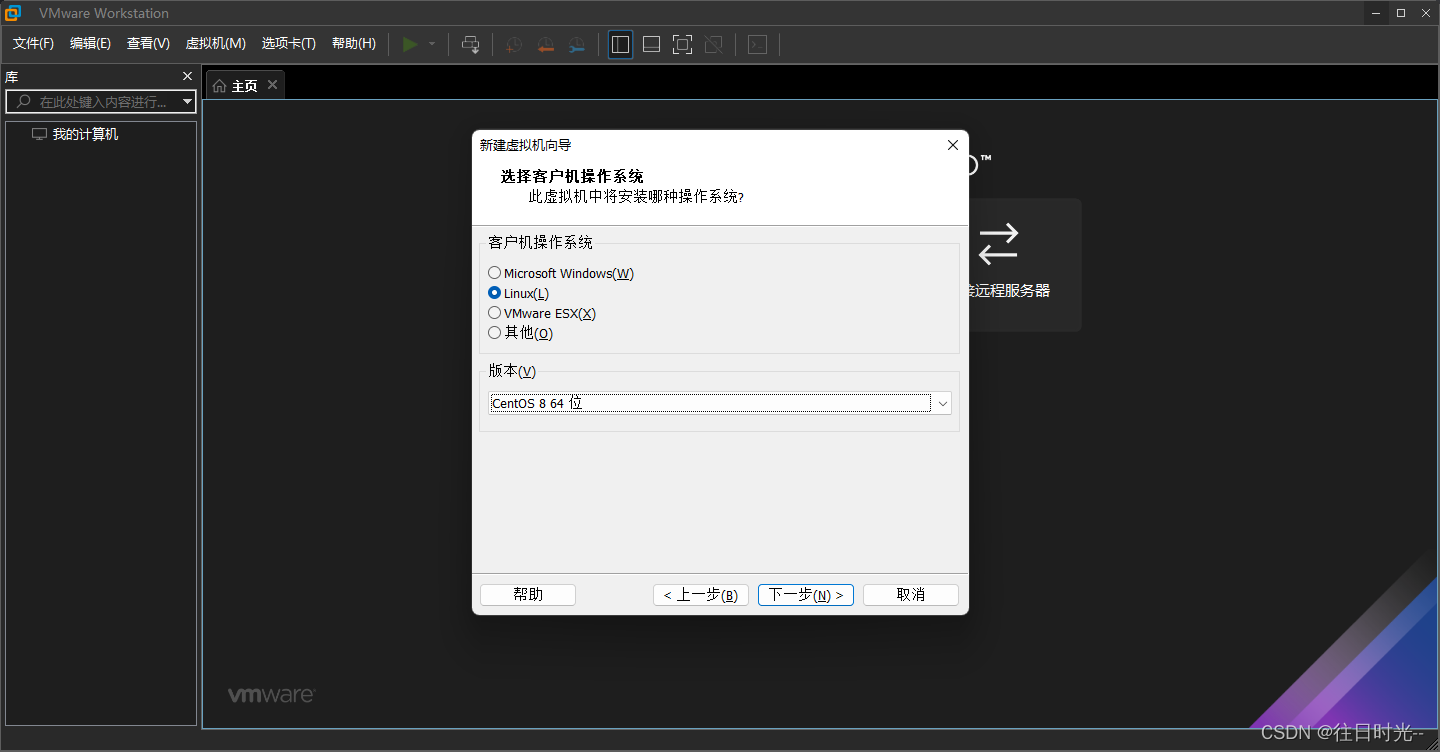Screen dimensions: 1440x752
Task: Select the 其他(O) radio button
Action: [494, 332]
